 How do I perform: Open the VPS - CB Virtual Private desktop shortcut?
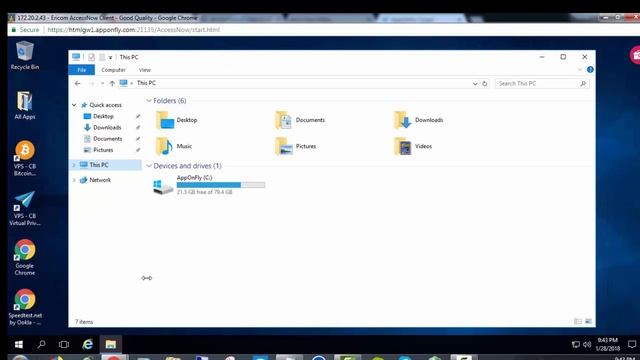point(24,208)
